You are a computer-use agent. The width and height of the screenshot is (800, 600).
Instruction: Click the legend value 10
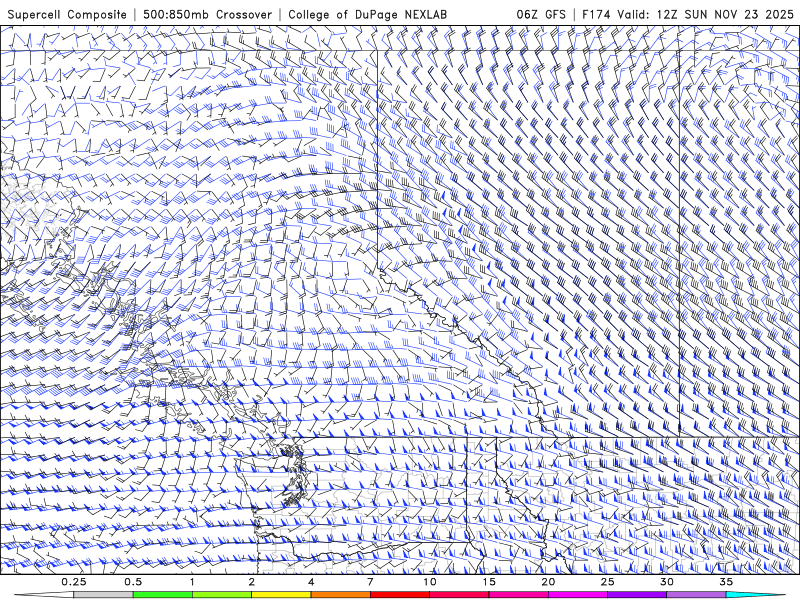coord(430,582)
